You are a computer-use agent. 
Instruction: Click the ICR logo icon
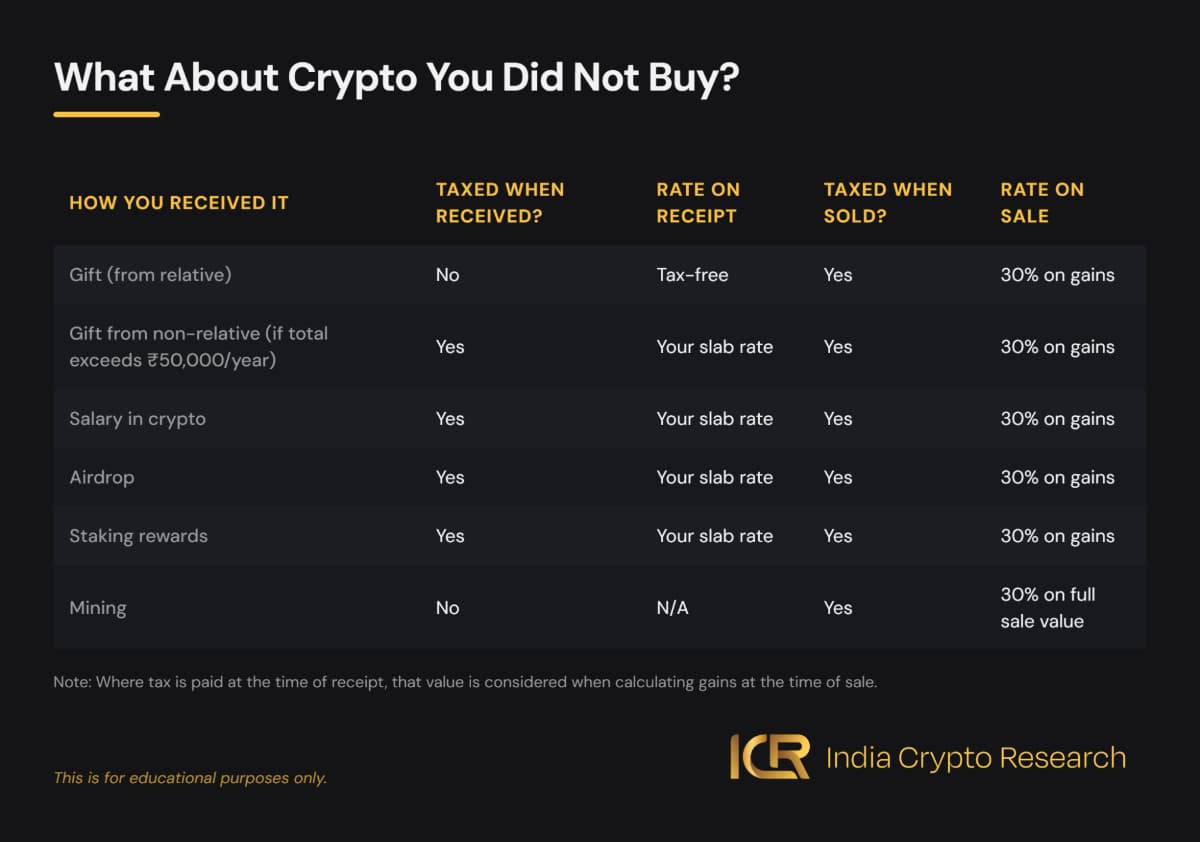pyautogui.click(x=769, y=757)
